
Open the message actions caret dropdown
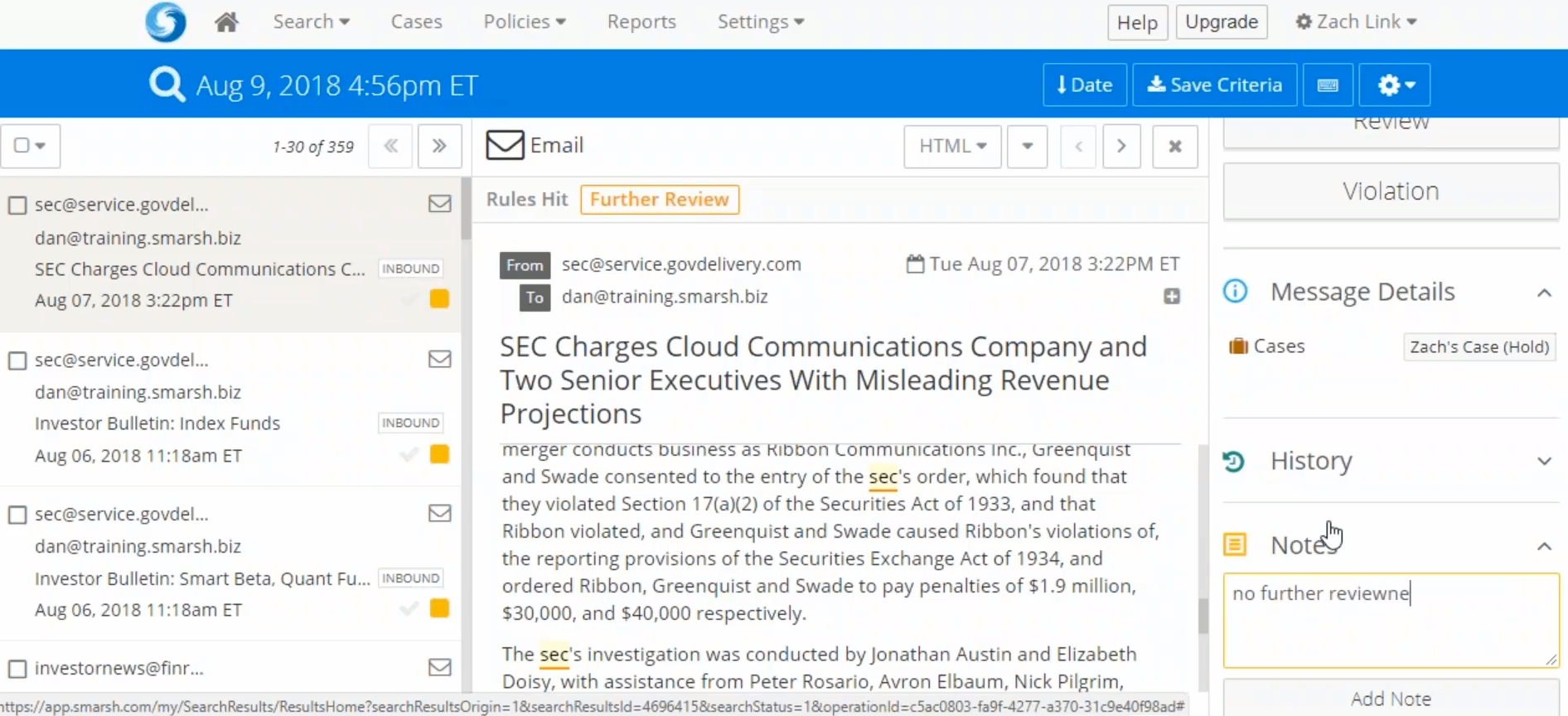tap(1027, 146)
